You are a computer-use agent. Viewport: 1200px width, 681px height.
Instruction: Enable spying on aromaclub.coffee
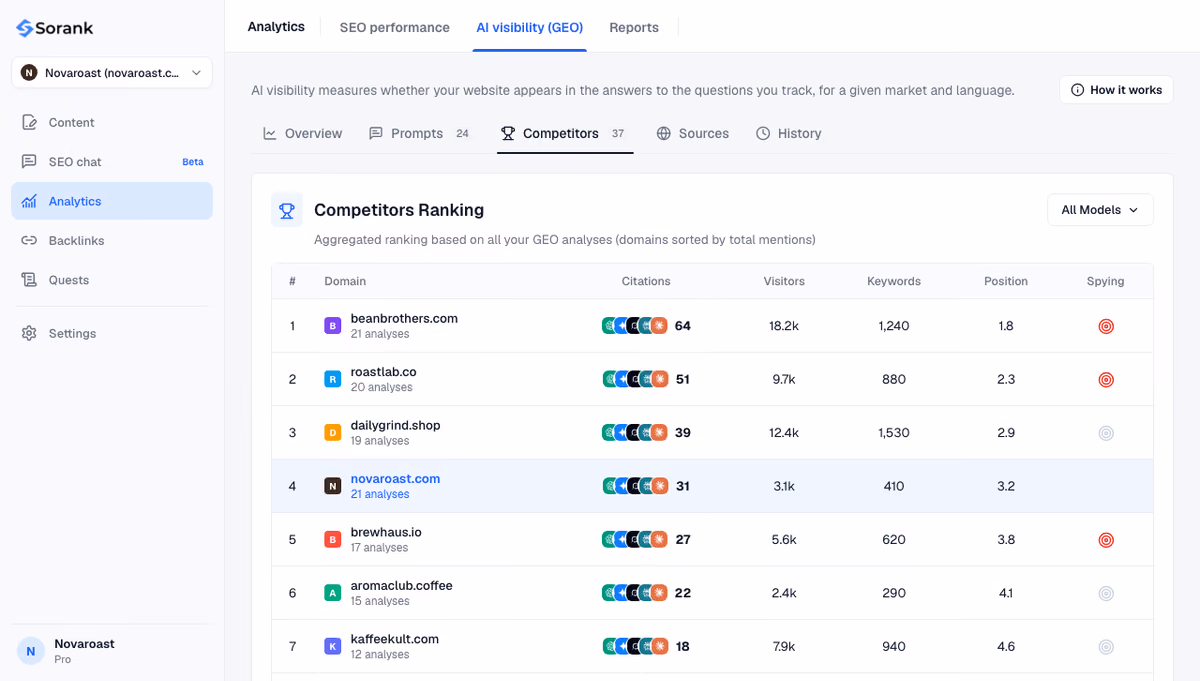pyautogui.click(x=1106, y=593)
